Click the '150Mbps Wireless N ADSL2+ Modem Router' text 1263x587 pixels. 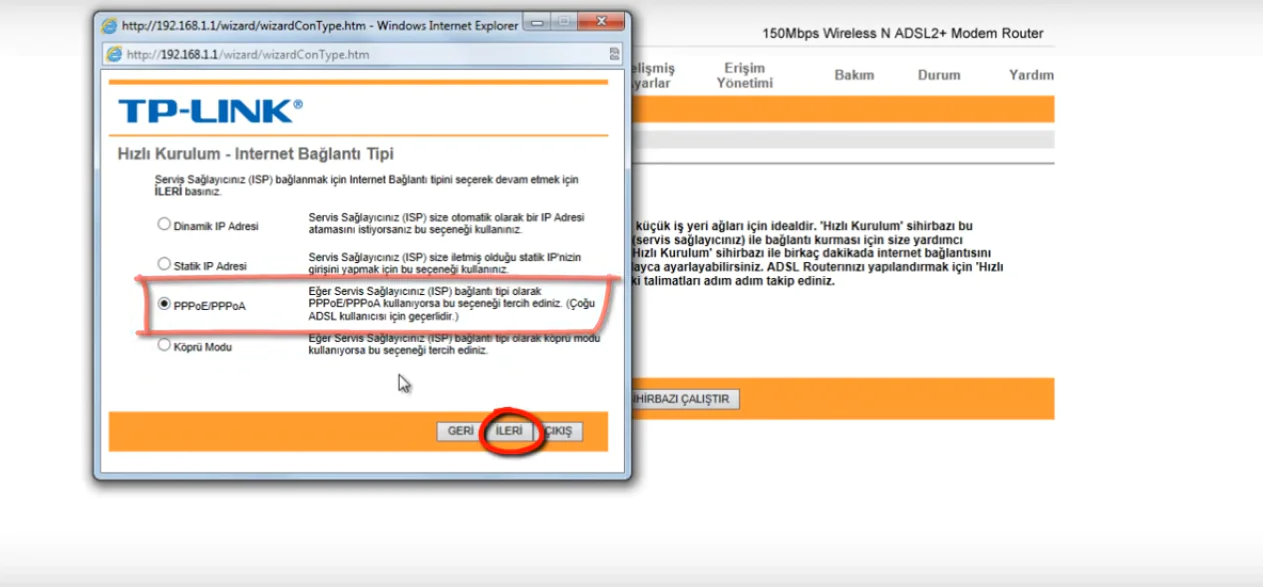[903, 34]
